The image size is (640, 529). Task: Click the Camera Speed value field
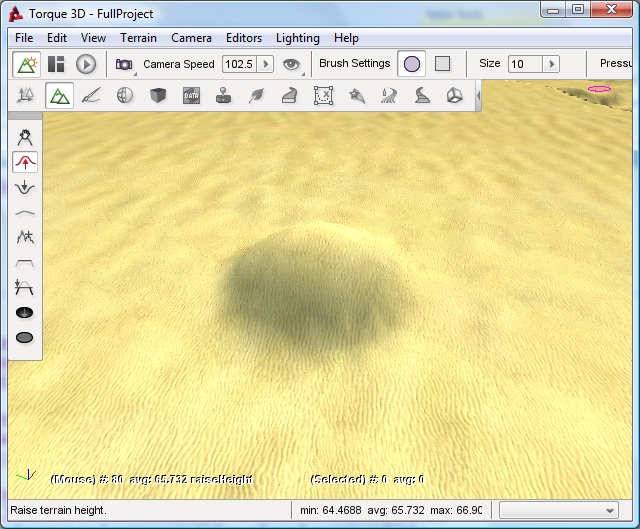coord(238,64)
